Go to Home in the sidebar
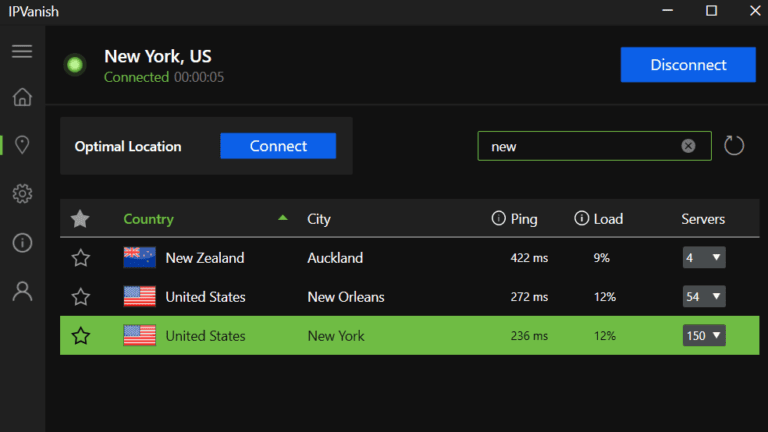768x432 pixels. click(22, 97)
